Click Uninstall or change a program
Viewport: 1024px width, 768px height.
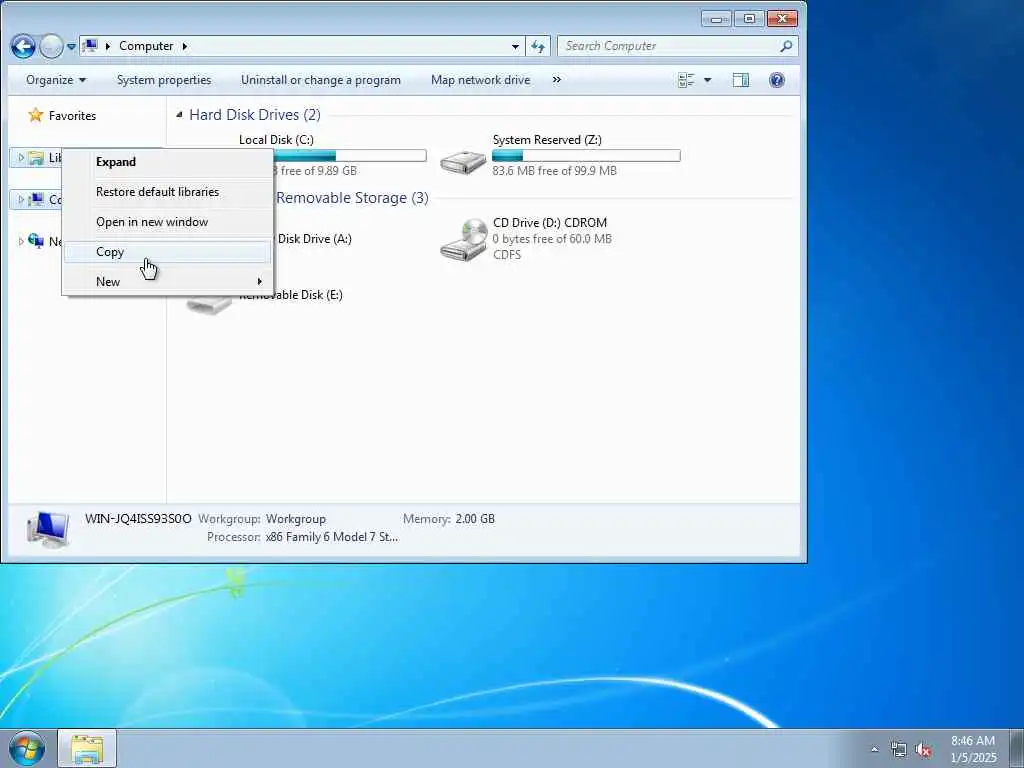(321, 80)
